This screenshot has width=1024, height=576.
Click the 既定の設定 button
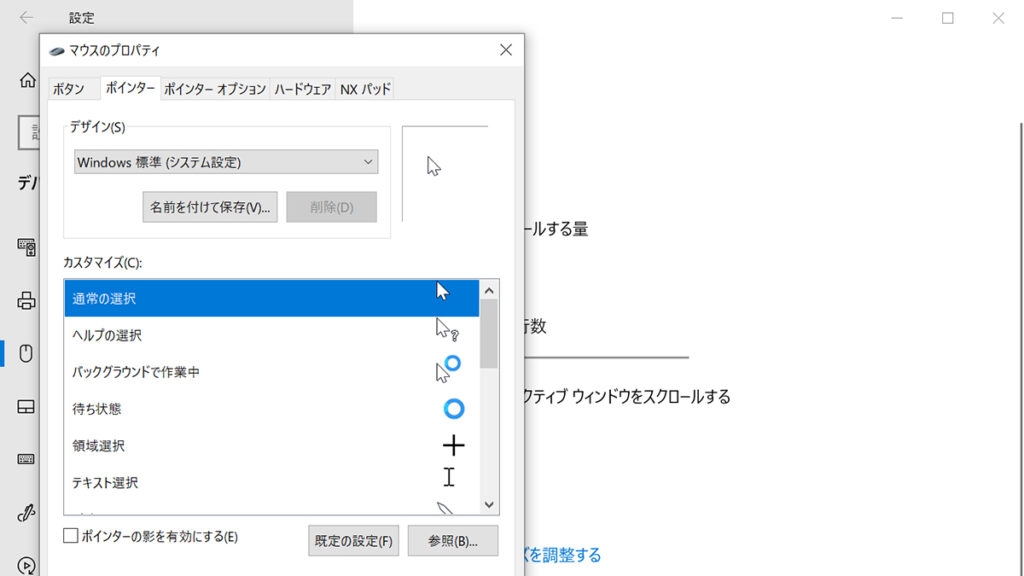click(353, 541)
